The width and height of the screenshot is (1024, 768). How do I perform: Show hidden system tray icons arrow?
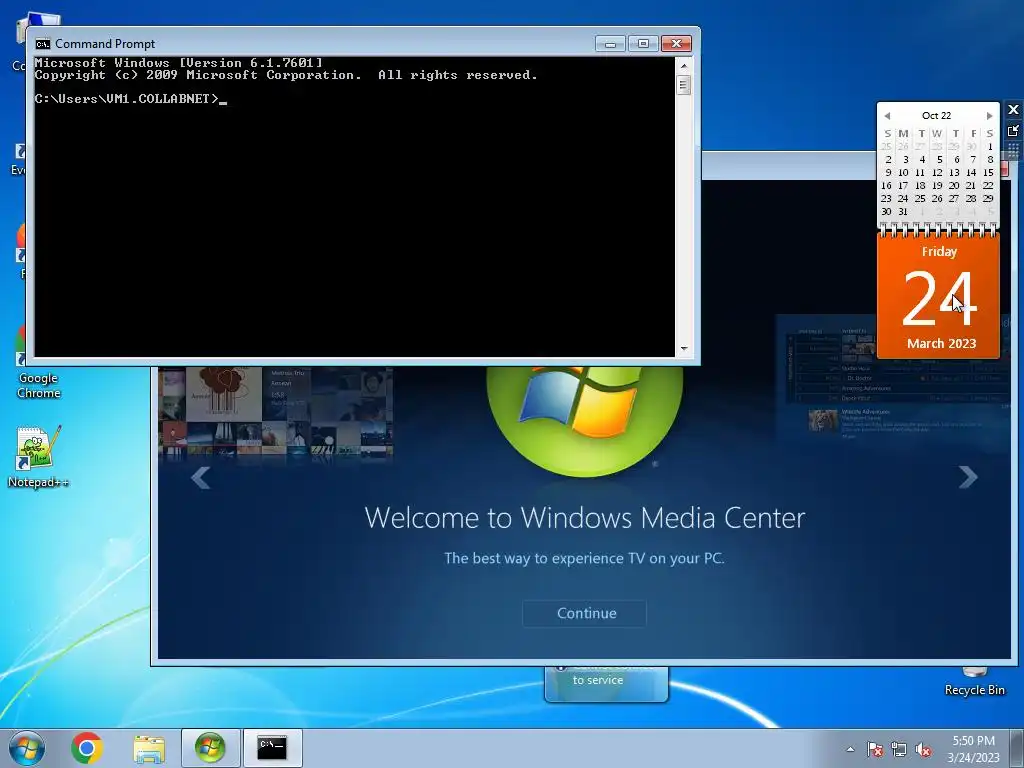point(850,749)
